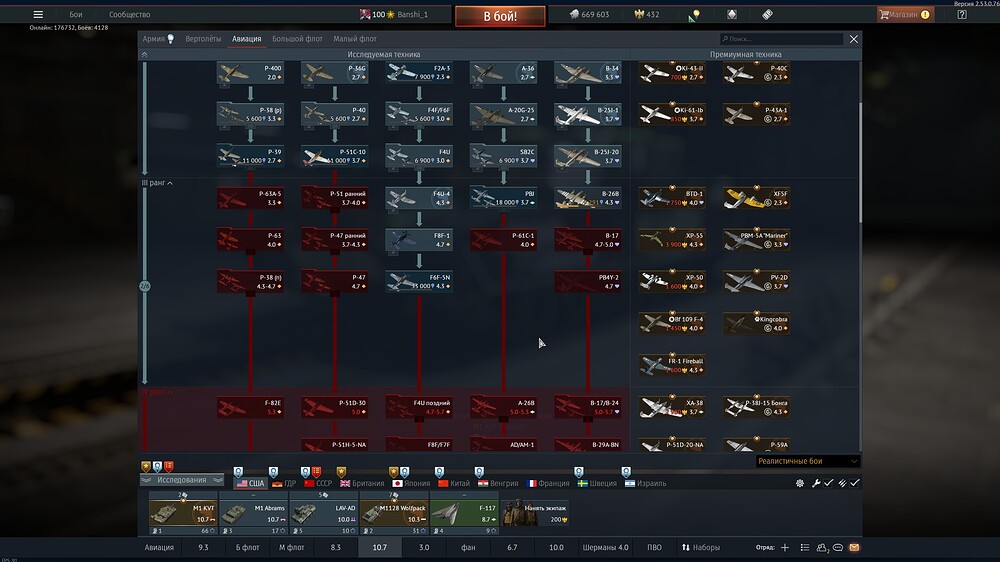The image size is (1000, 562).
Task: Expand the Наборы presets list
Action: click(700, 548)
